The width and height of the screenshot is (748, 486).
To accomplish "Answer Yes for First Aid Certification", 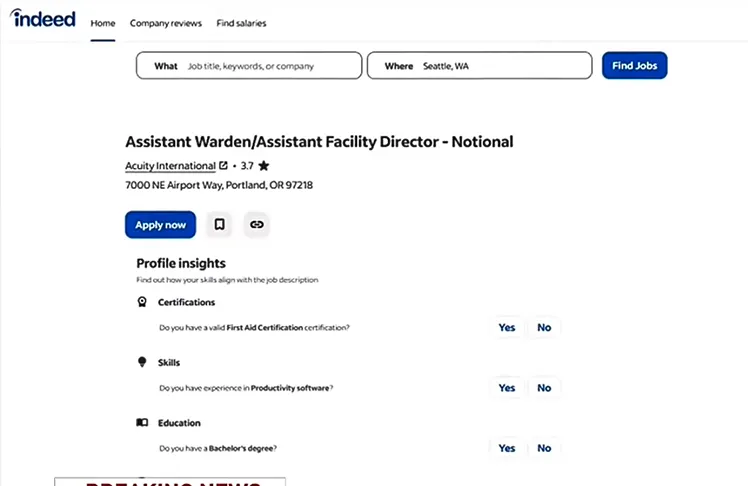I will tap(507, 327).
